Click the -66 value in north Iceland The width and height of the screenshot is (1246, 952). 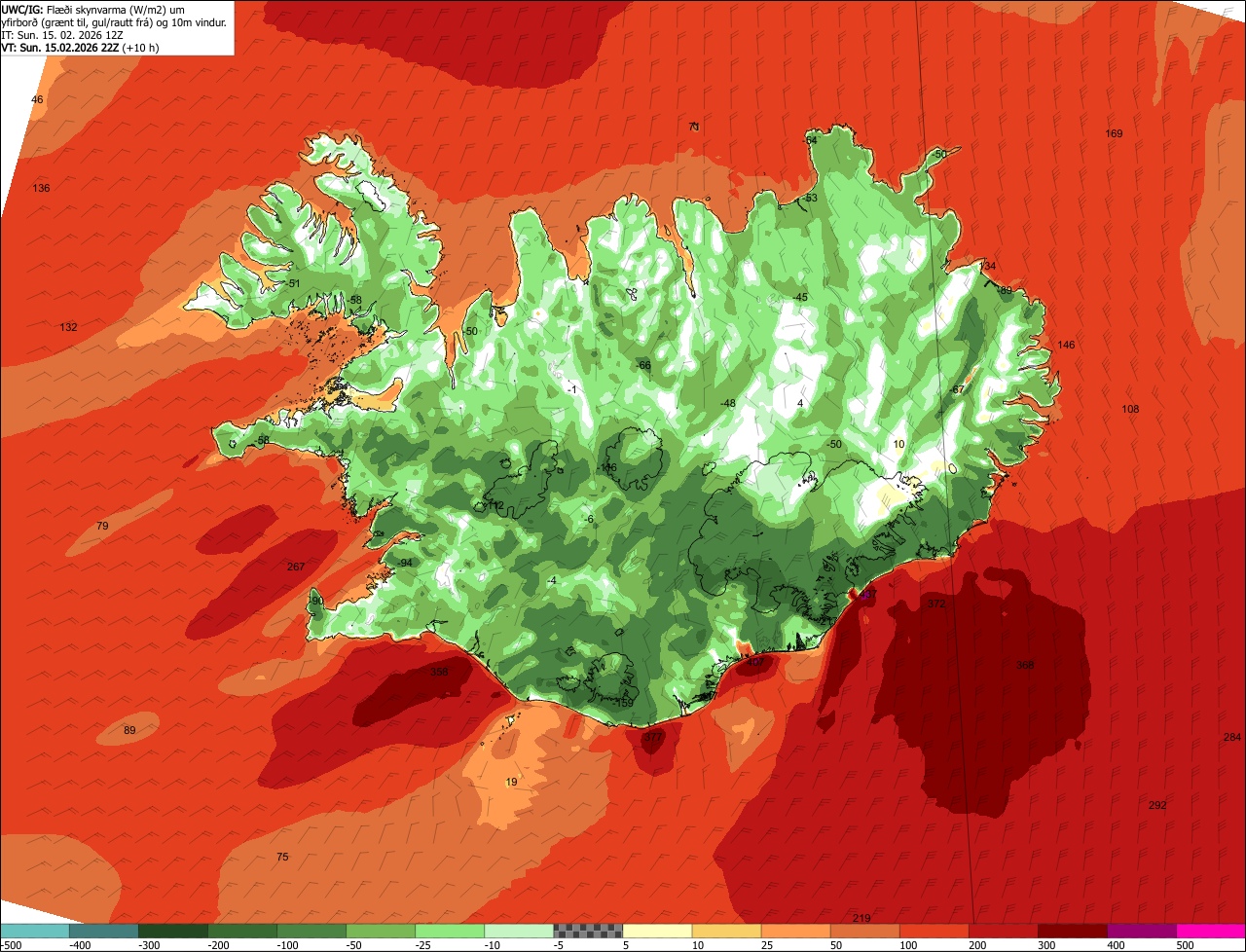[x=642, y=365]
